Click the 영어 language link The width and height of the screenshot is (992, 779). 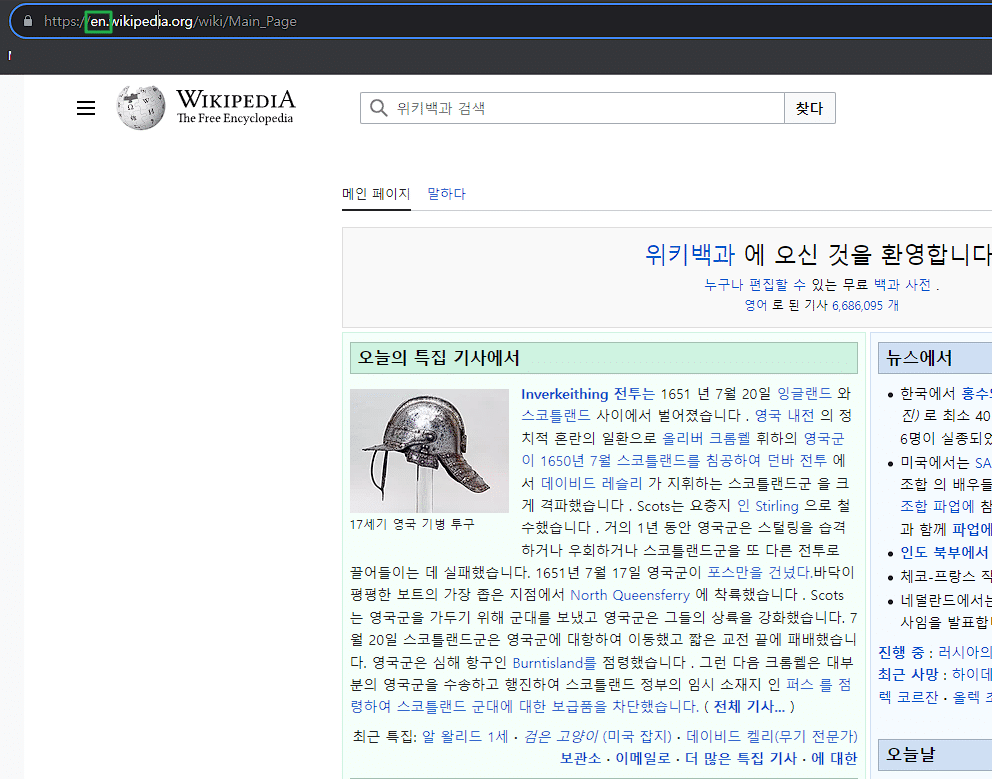click(x=755, y=305)
